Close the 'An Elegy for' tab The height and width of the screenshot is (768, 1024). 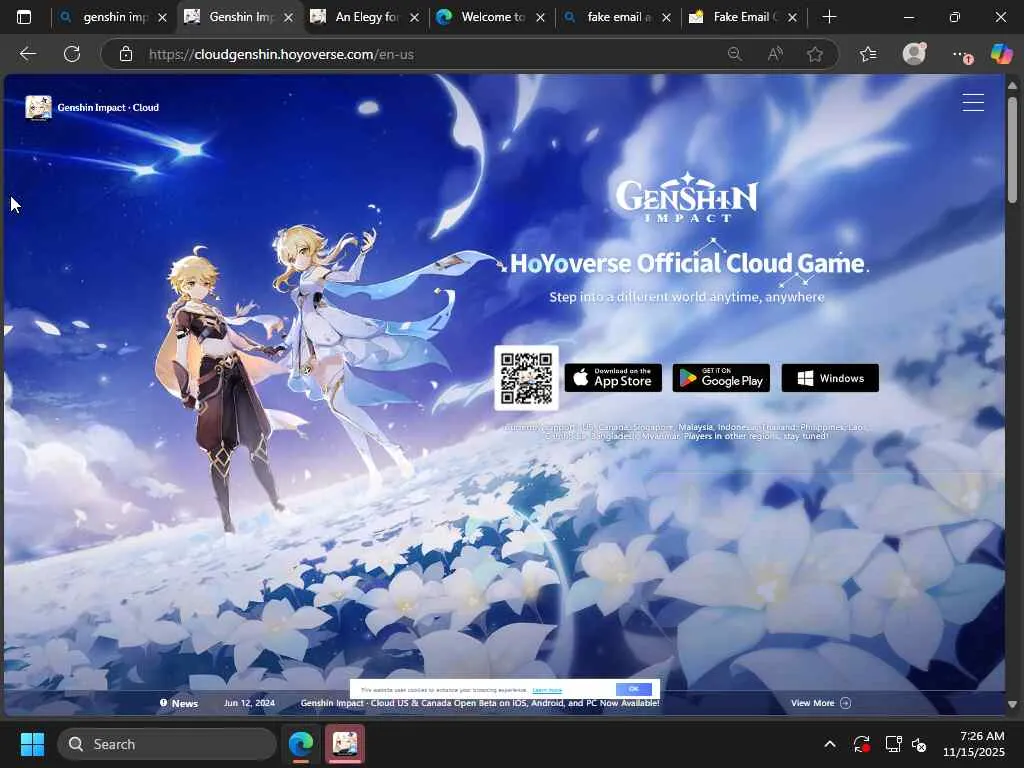[x=414, y=18]
